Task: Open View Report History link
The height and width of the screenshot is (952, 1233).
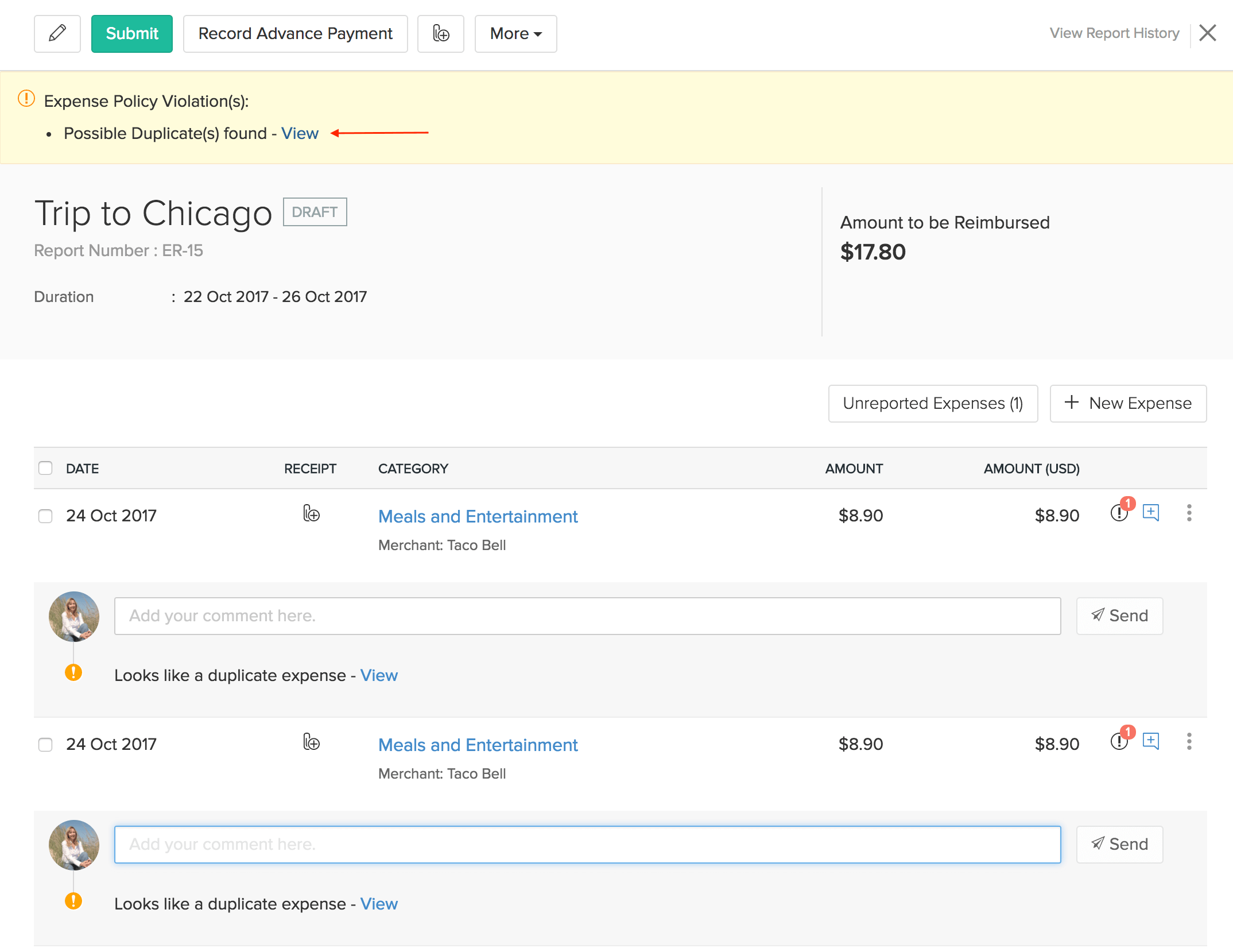Action: coord(1114,33)
